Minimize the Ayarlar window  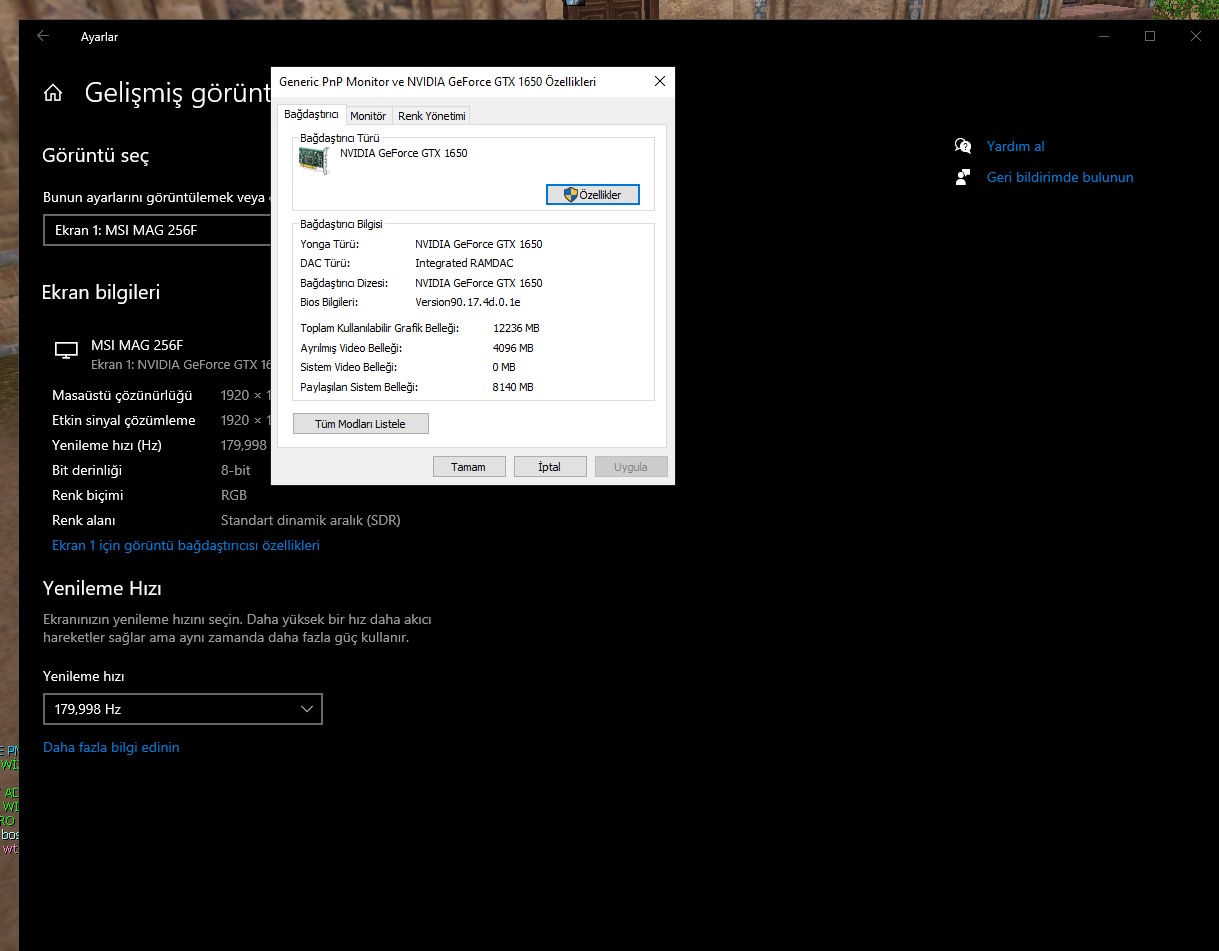tap(1104, 36)
